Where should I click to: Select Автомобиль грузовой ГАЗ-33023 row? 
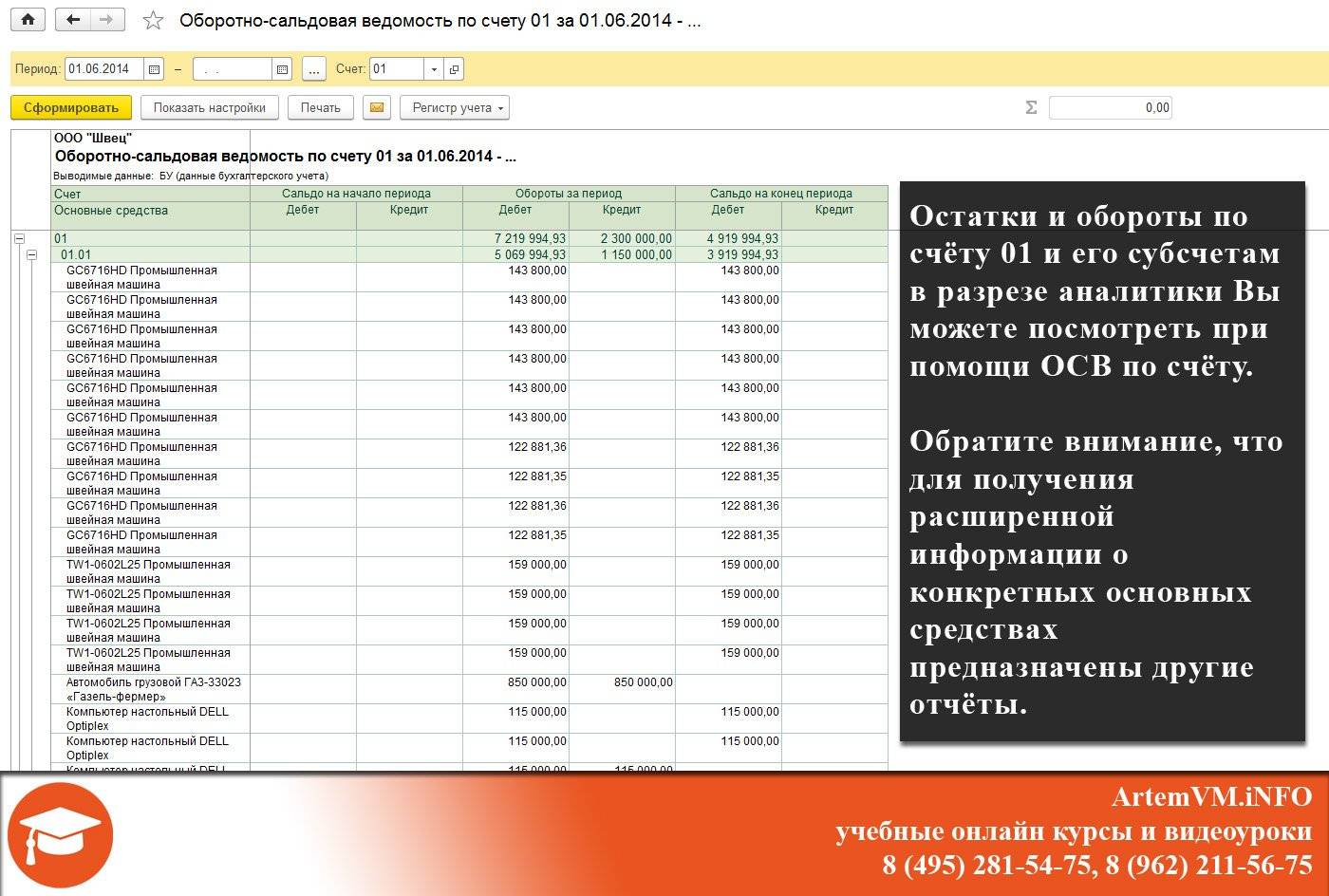point(470,689)
